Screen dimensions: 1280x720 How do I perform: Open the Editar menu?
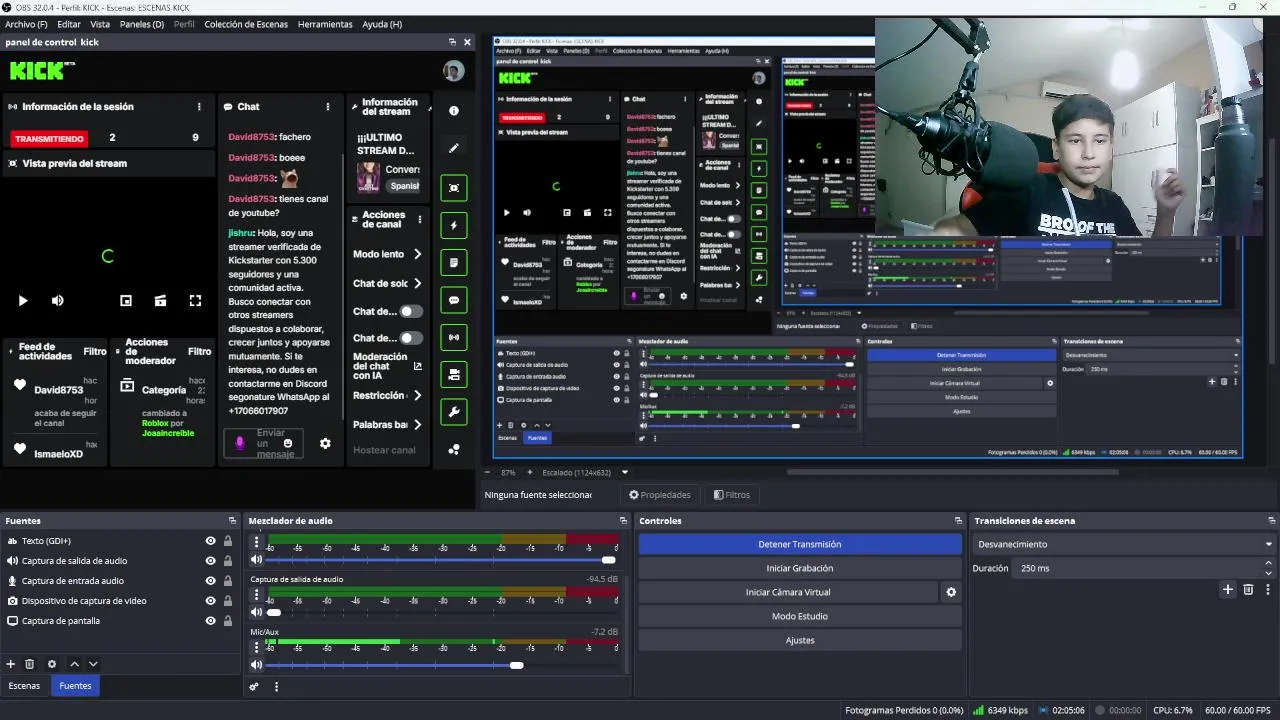click(69, 24)
